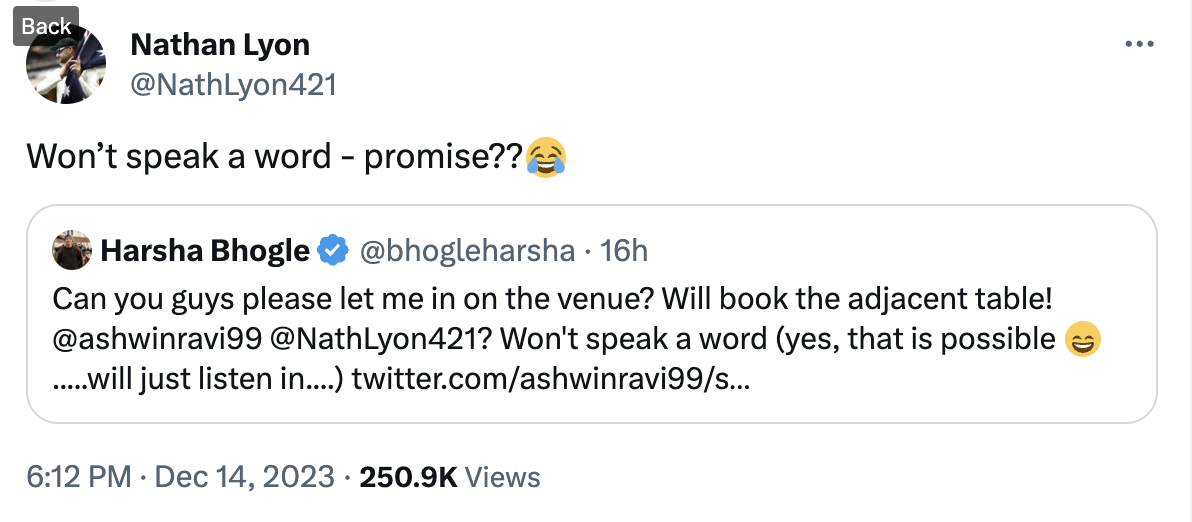Click Harsha Bhogle's small avatar in the quoted tweet
The width and height of the screenshot is (1192, 522).
(72, 251)
